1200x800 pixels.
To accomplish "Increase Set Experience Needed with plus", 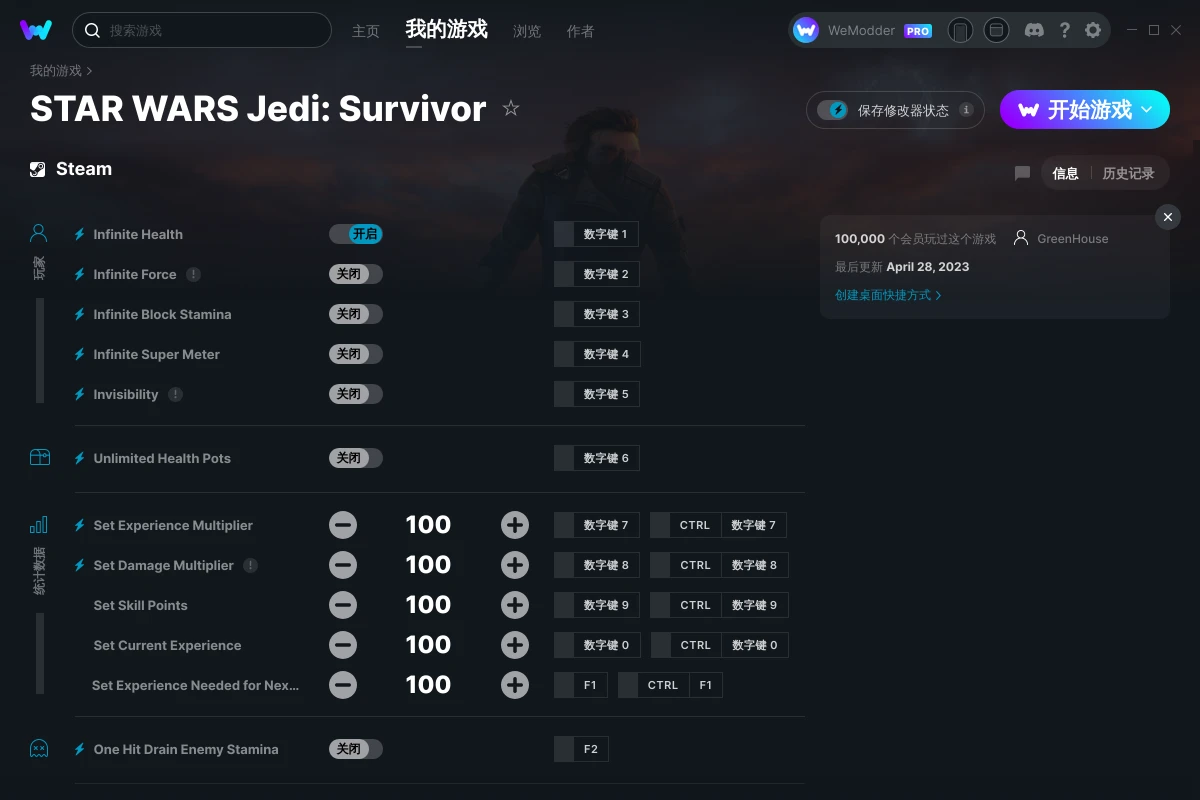I will (515, 685).
